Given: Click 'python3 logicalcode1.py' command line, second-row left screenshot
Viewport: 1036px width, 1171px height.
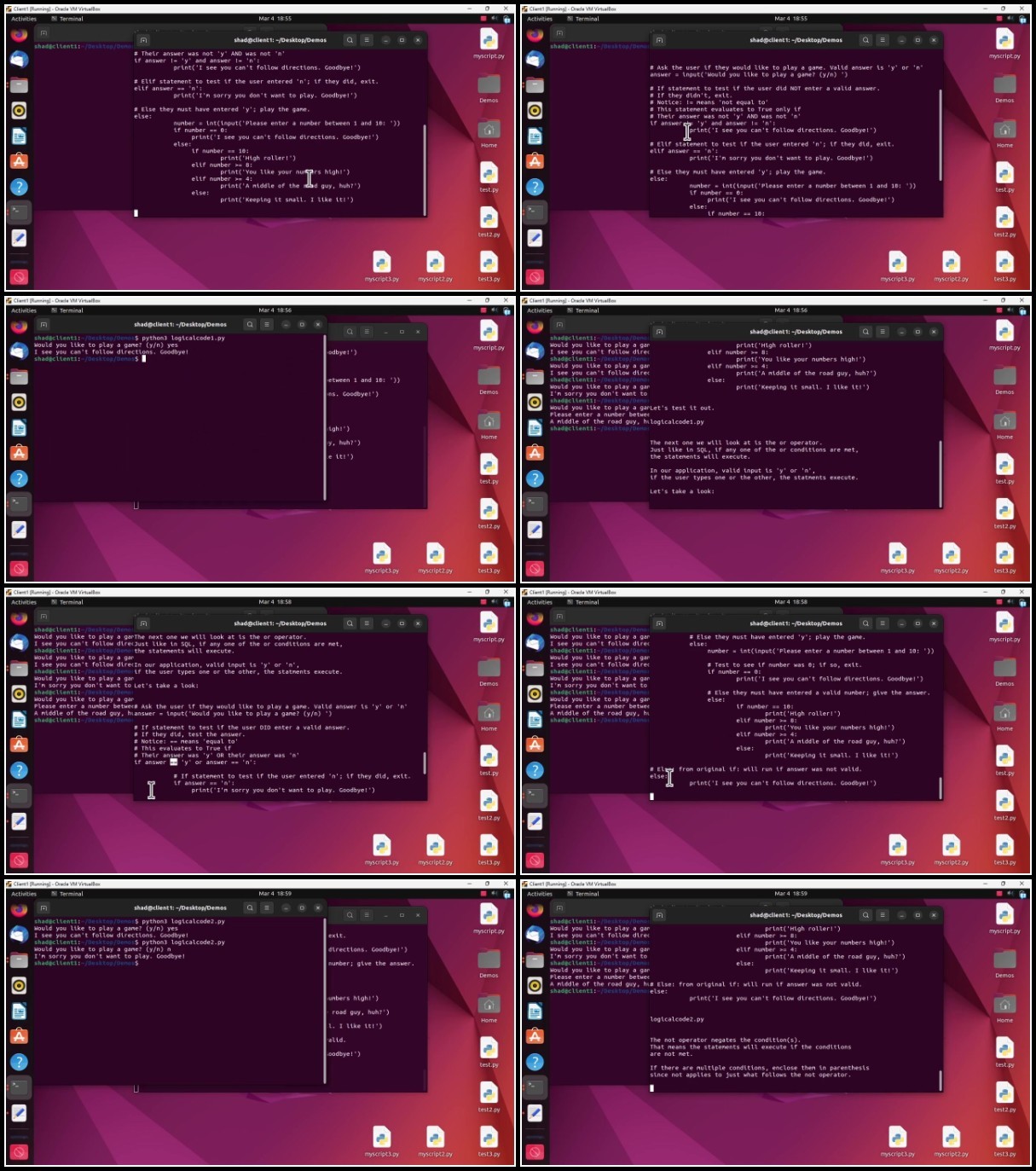Looking at the screenshot, I should click(x=183, y=338).
